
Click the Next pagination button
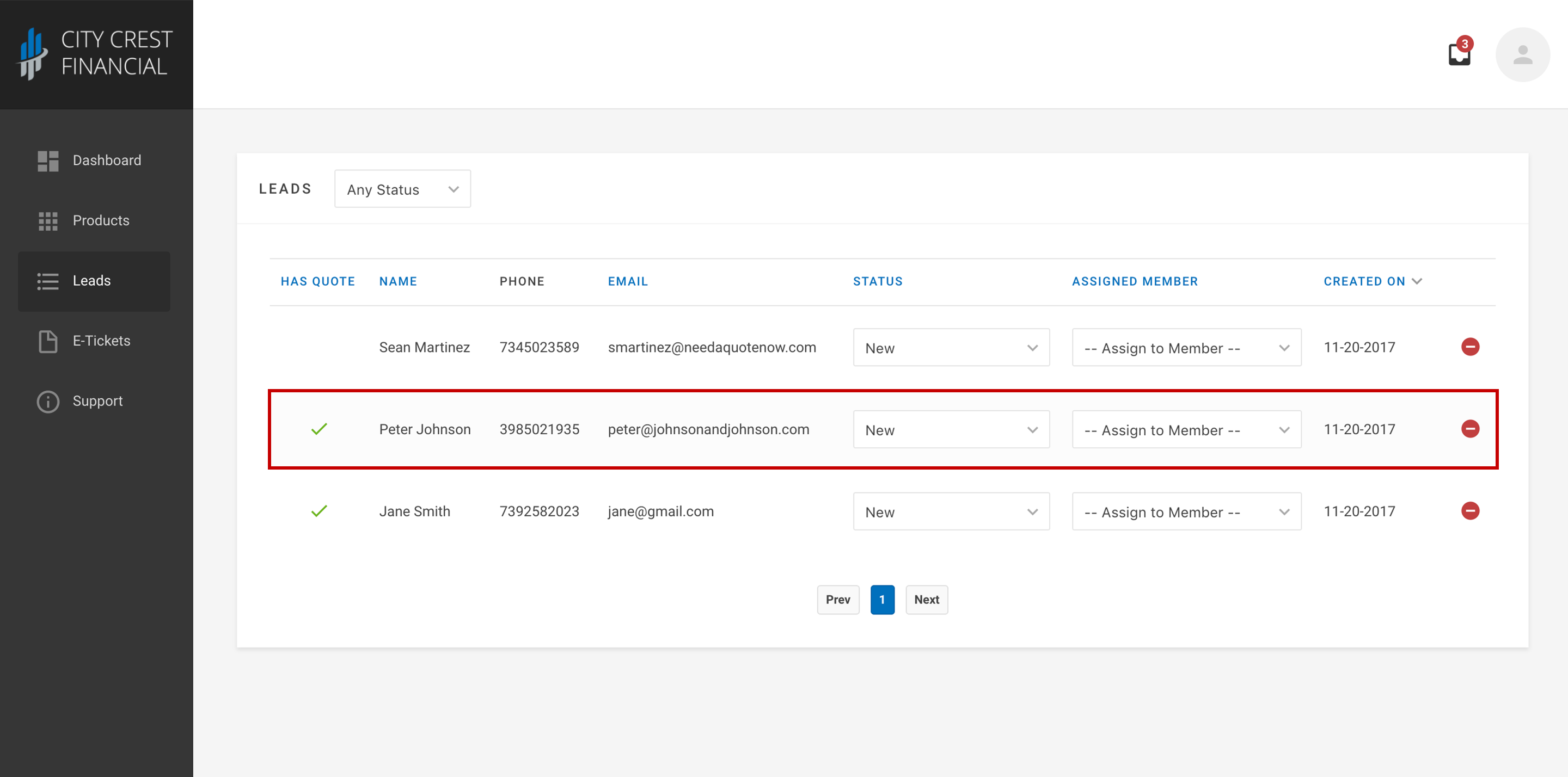click(x=924, y=600)
